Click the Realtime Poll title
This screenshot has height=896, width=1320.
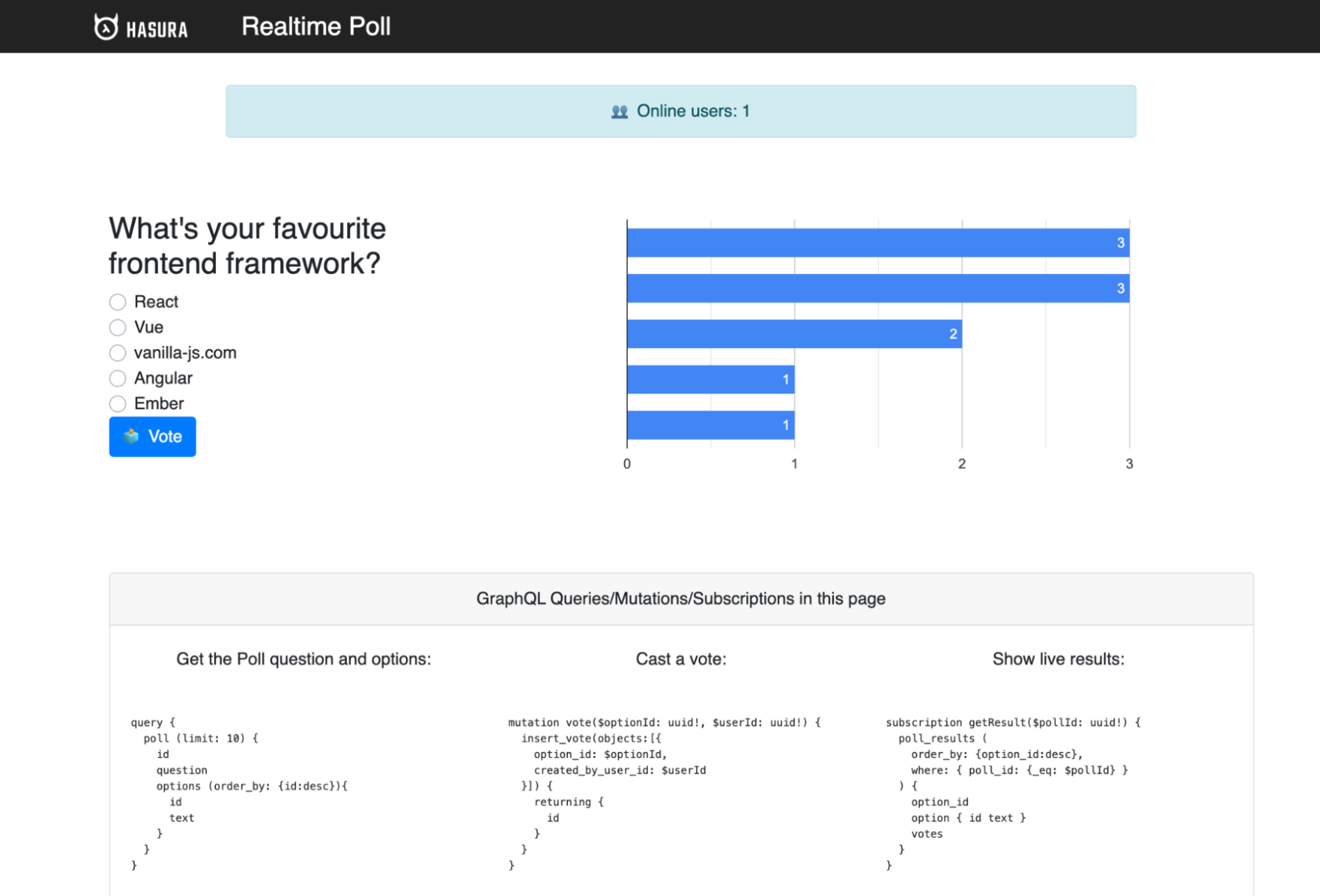point(316,26)
